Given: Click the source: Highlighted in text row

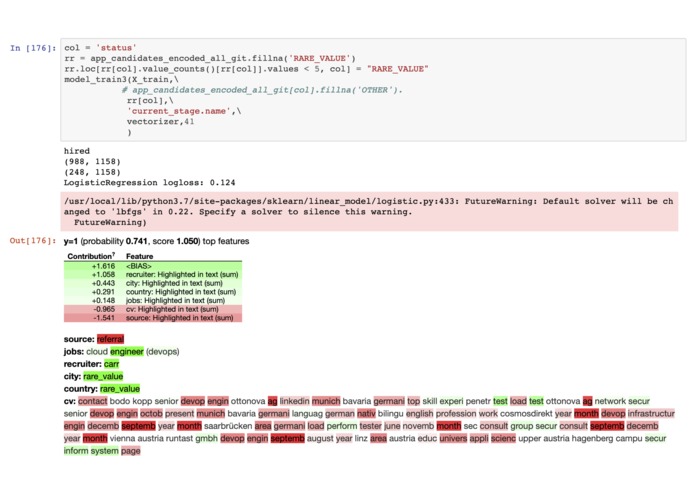Looking at the screenshot, I should (x=153, y=318).
